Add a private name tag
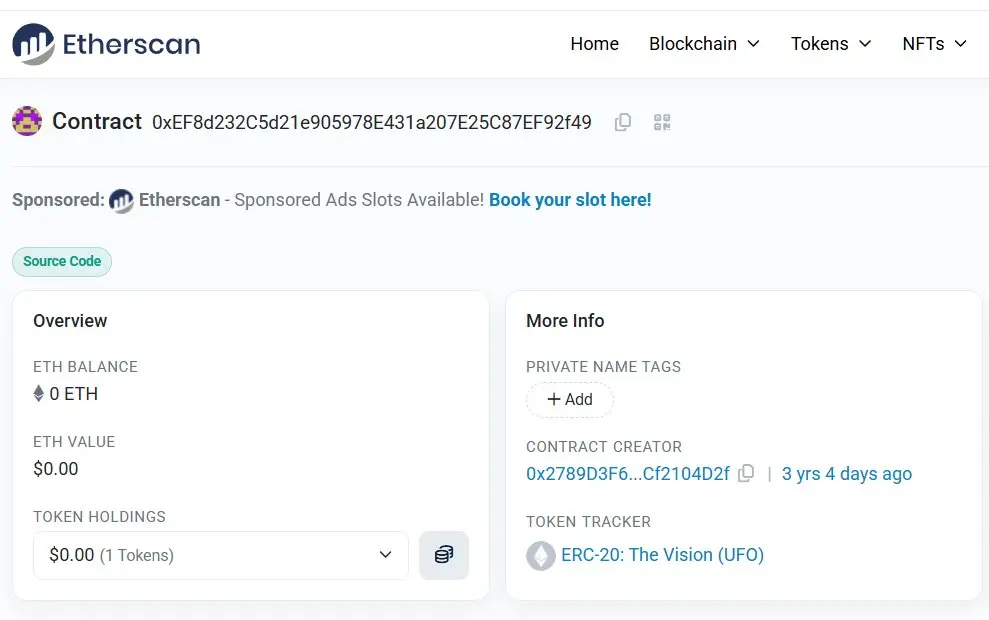The image size is (989, 620). tap(570, 399)
